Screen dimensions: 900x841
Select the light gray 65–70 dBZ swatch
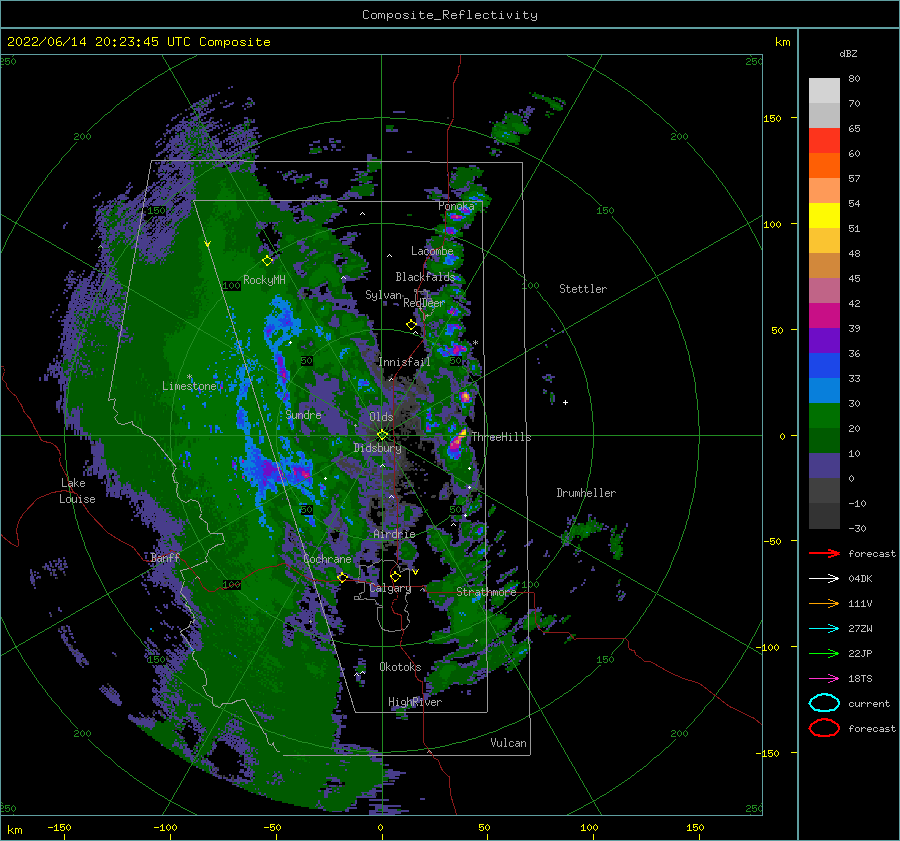pyautogui.click(x=824, y=115)
